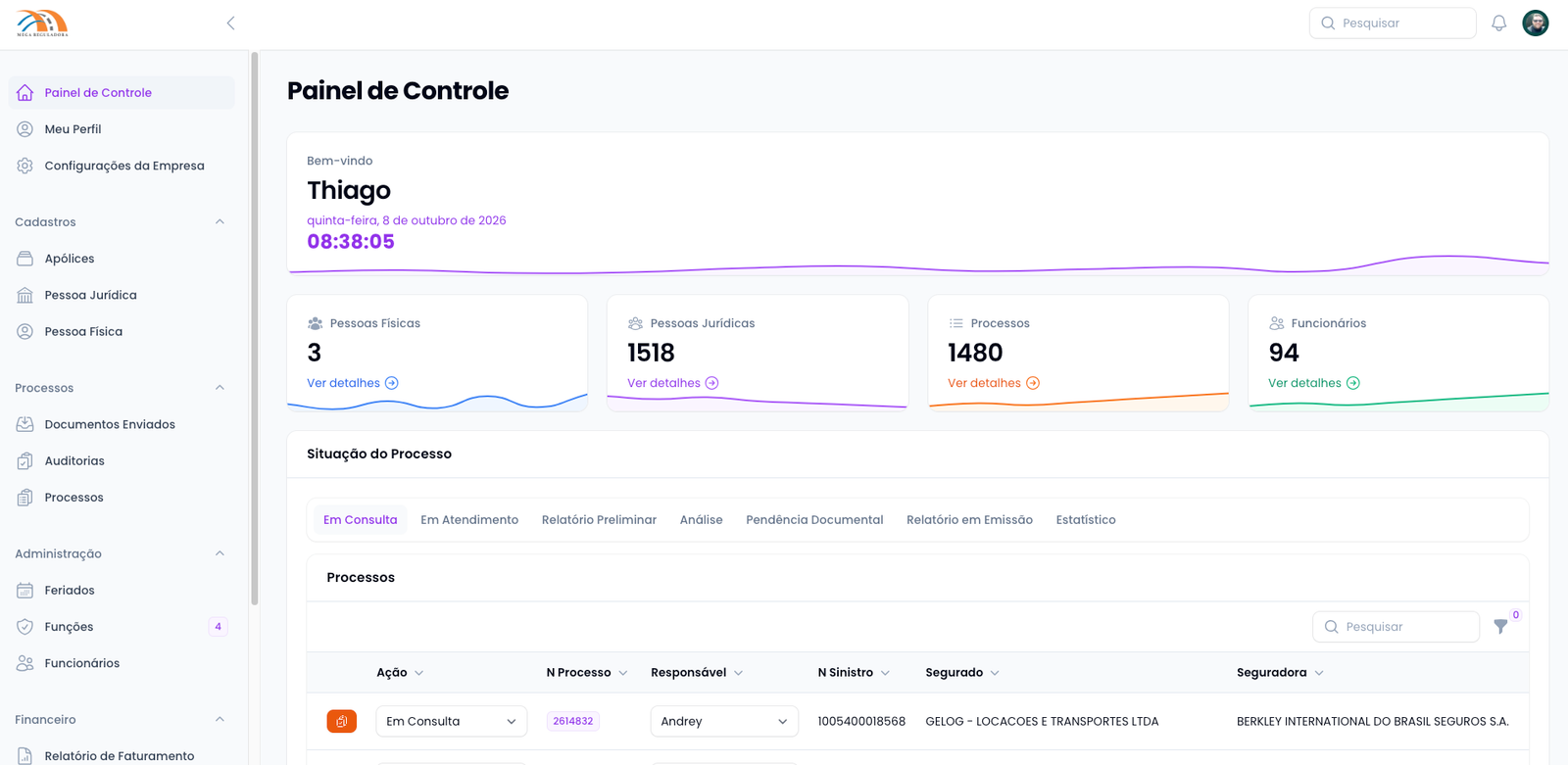Open Relatório de Faturamento report
The height and width of the screenshot is (765, 1568).
click(119, 755)
